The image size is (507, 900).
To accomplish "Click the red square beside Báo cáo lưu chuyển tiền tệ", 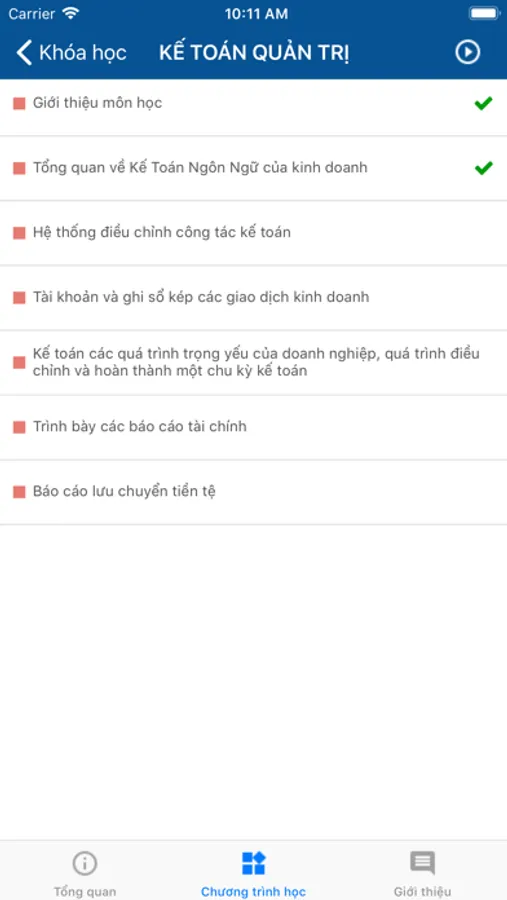I will coord(20,492).
